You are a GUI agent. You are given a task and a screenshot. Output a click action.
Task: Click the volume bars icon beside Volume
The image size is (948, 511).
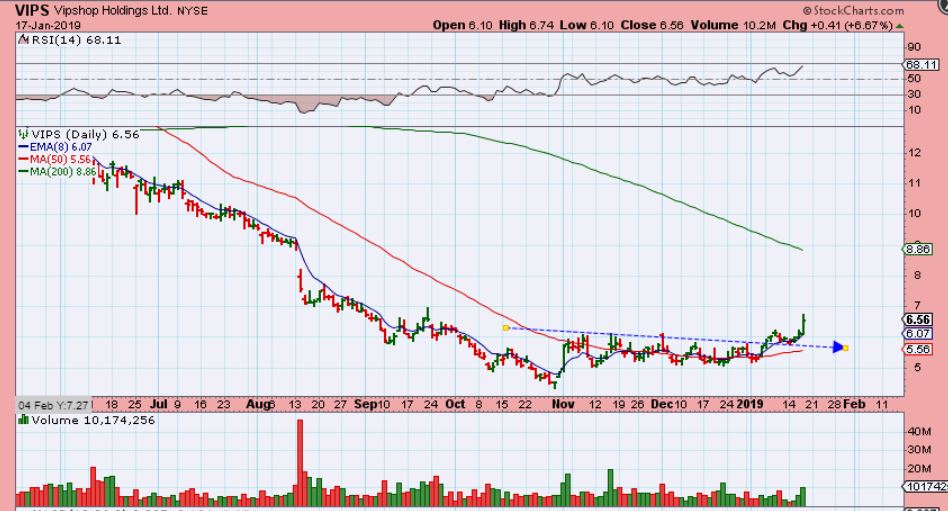tap(24, 420)
